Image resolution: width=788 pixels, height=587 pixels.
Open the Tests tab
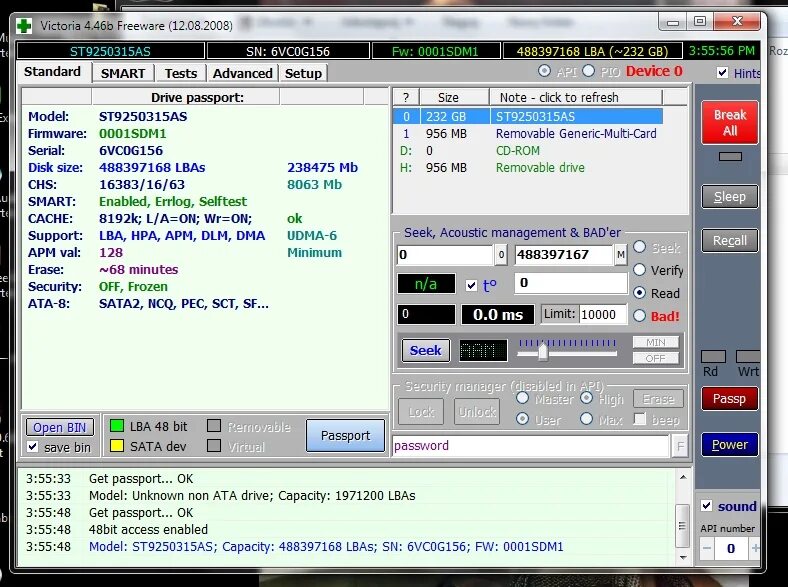[x=181, y=73]
